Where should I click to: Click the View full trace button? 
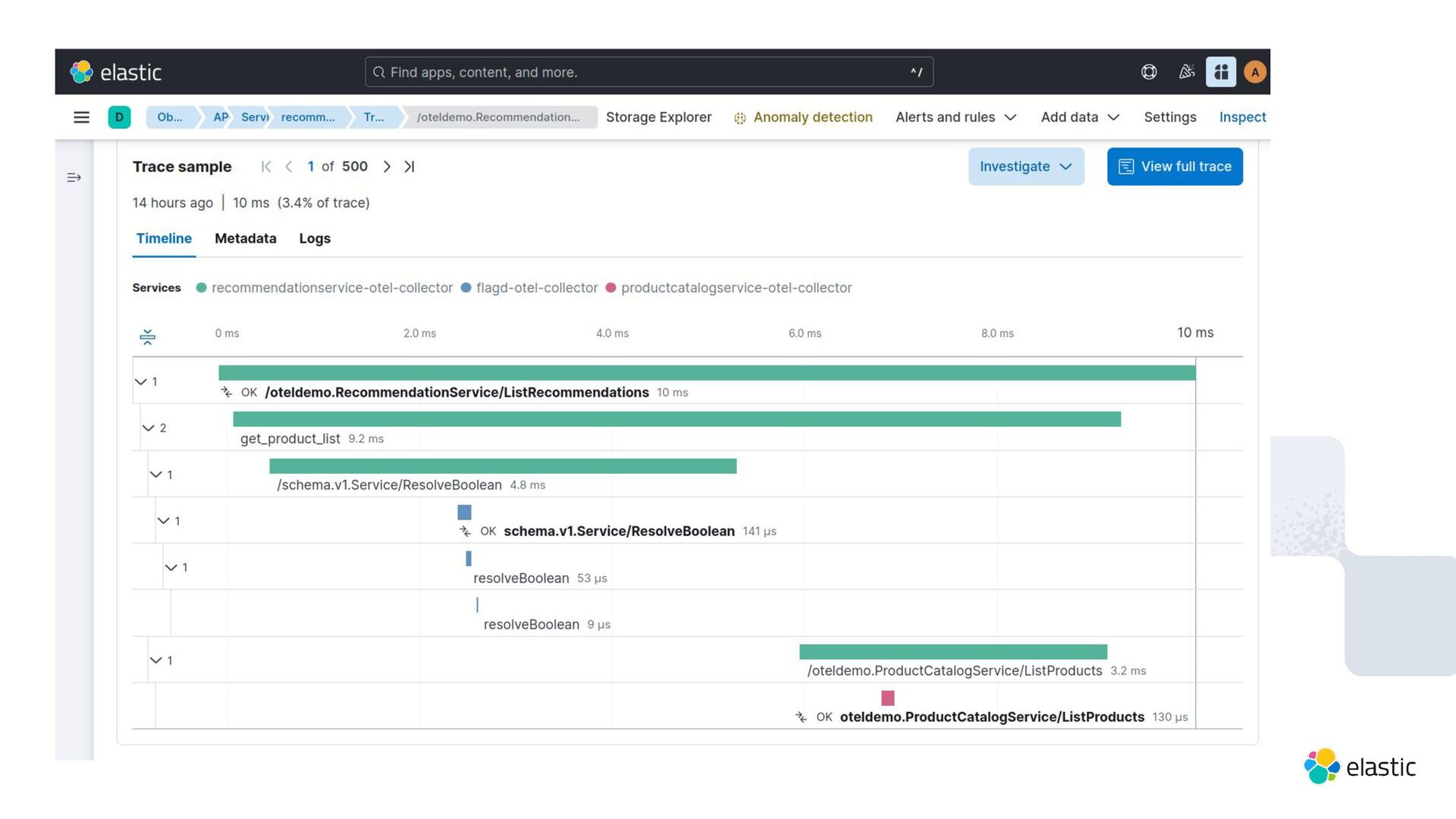point(1174,167)
